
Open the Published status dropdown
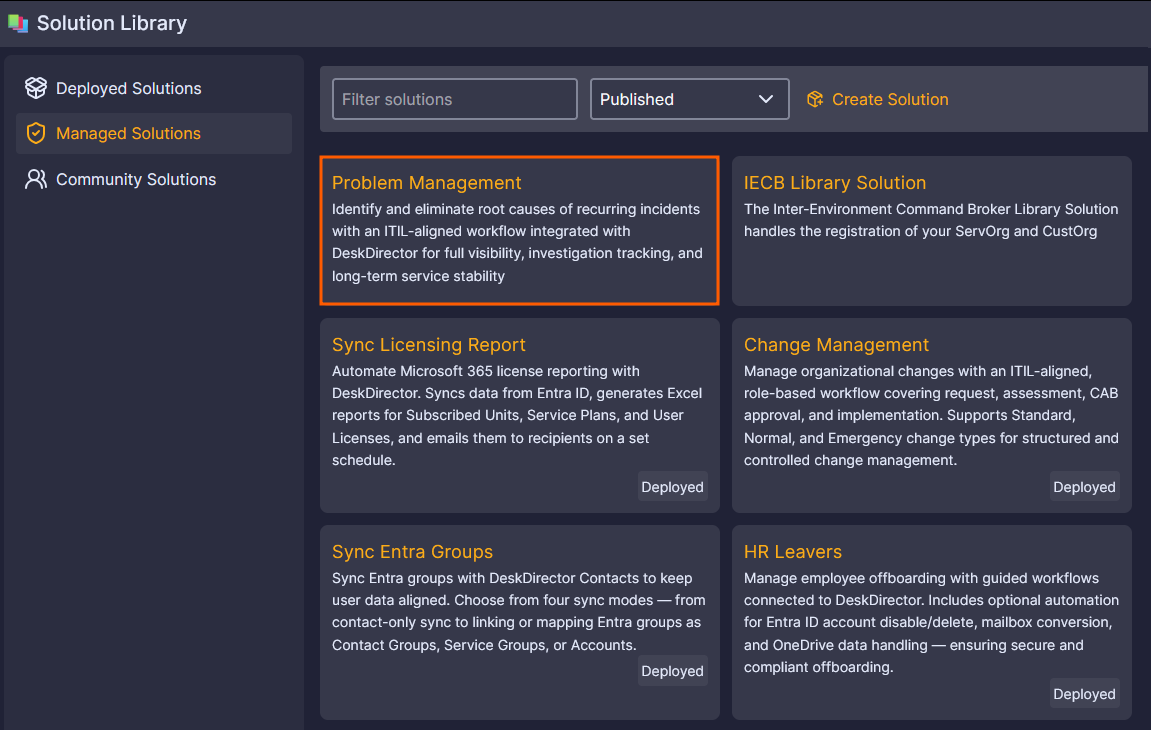click(x=689, y=99)
